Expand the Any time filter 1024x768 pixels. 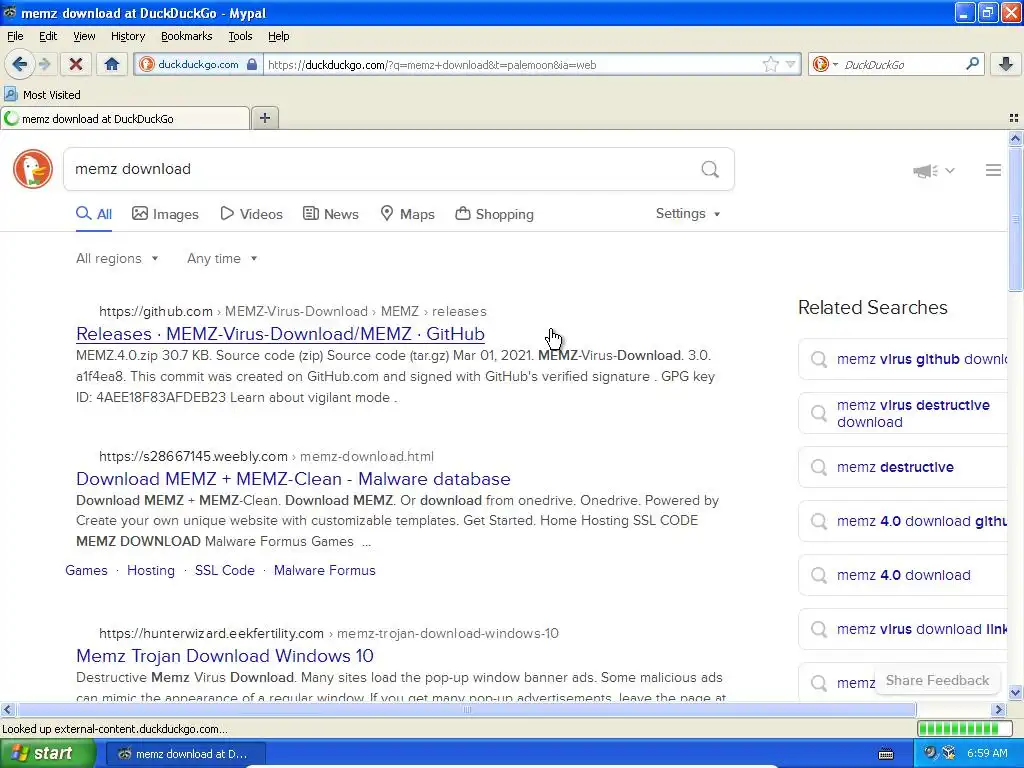(222, 259)
